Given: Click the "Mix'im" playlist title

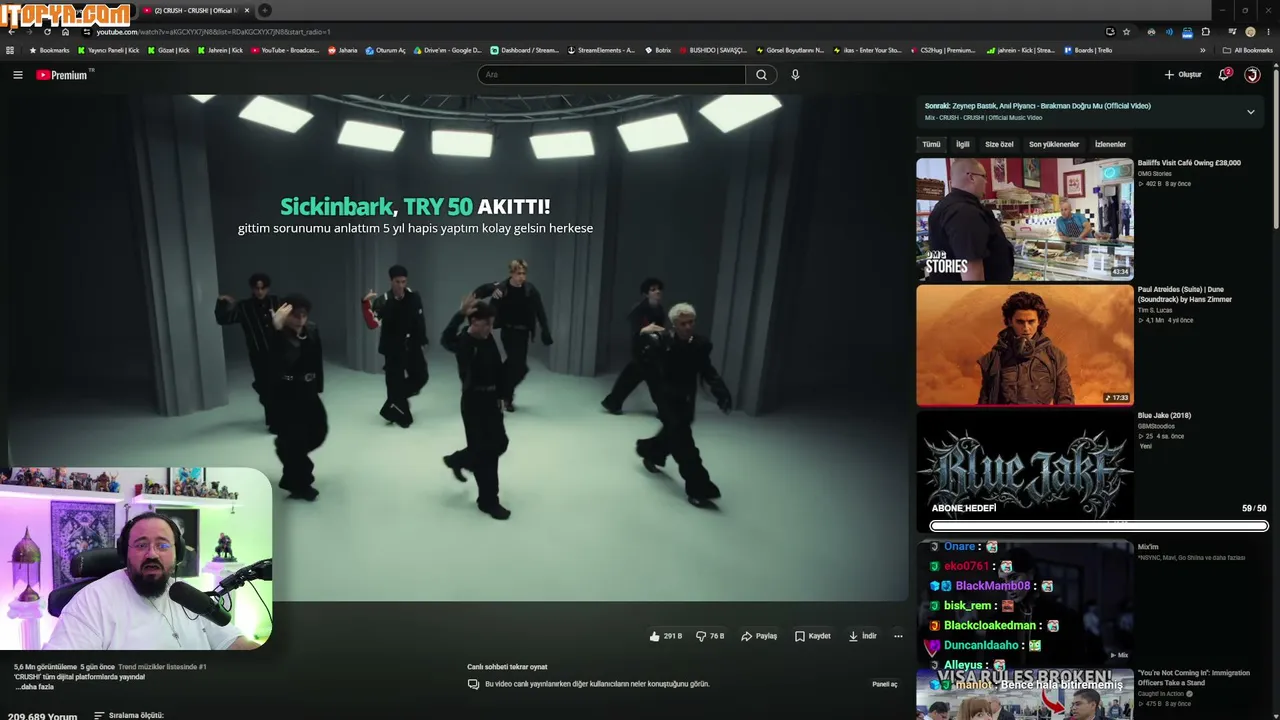Looking at the screenshot, I should pos(1148,547).
